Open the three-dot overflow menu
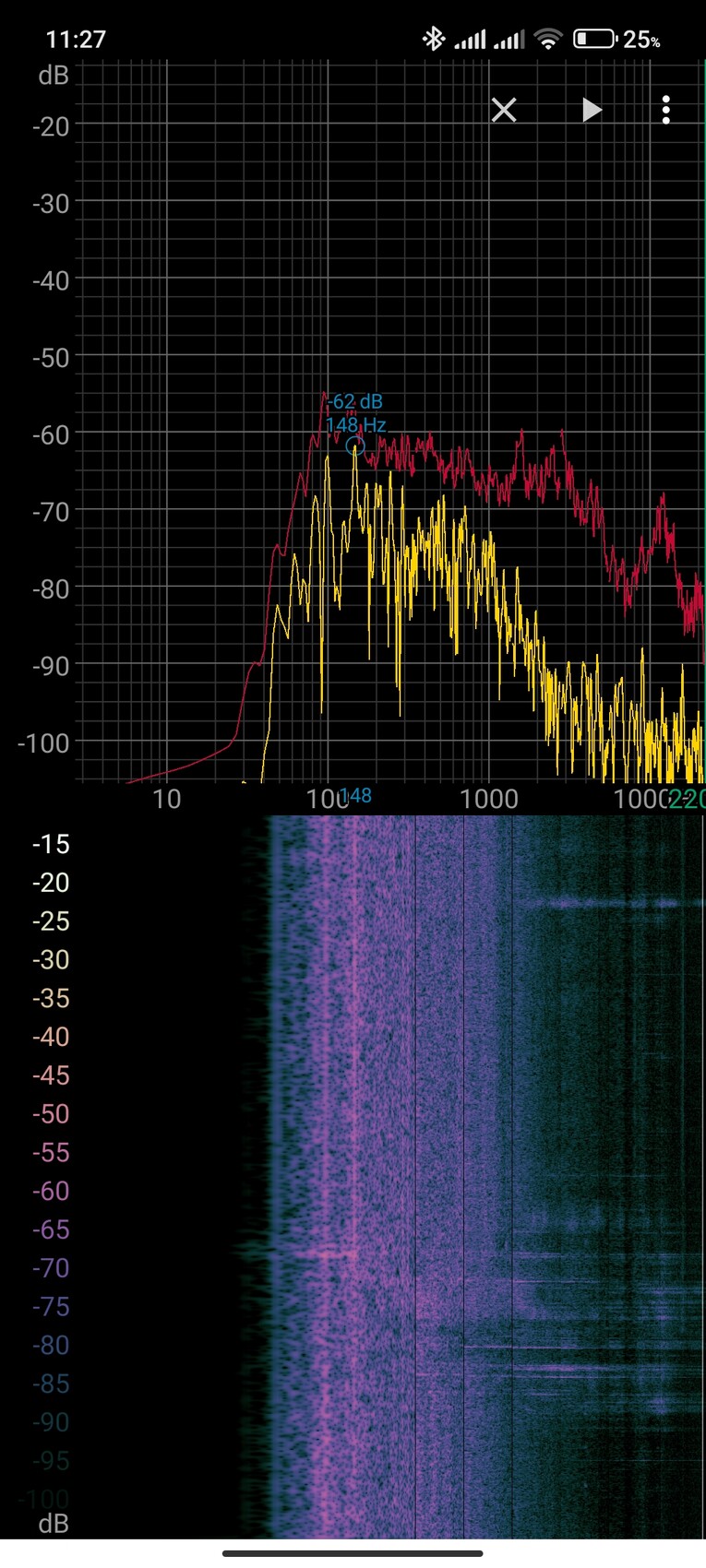 tap(665, 111)
